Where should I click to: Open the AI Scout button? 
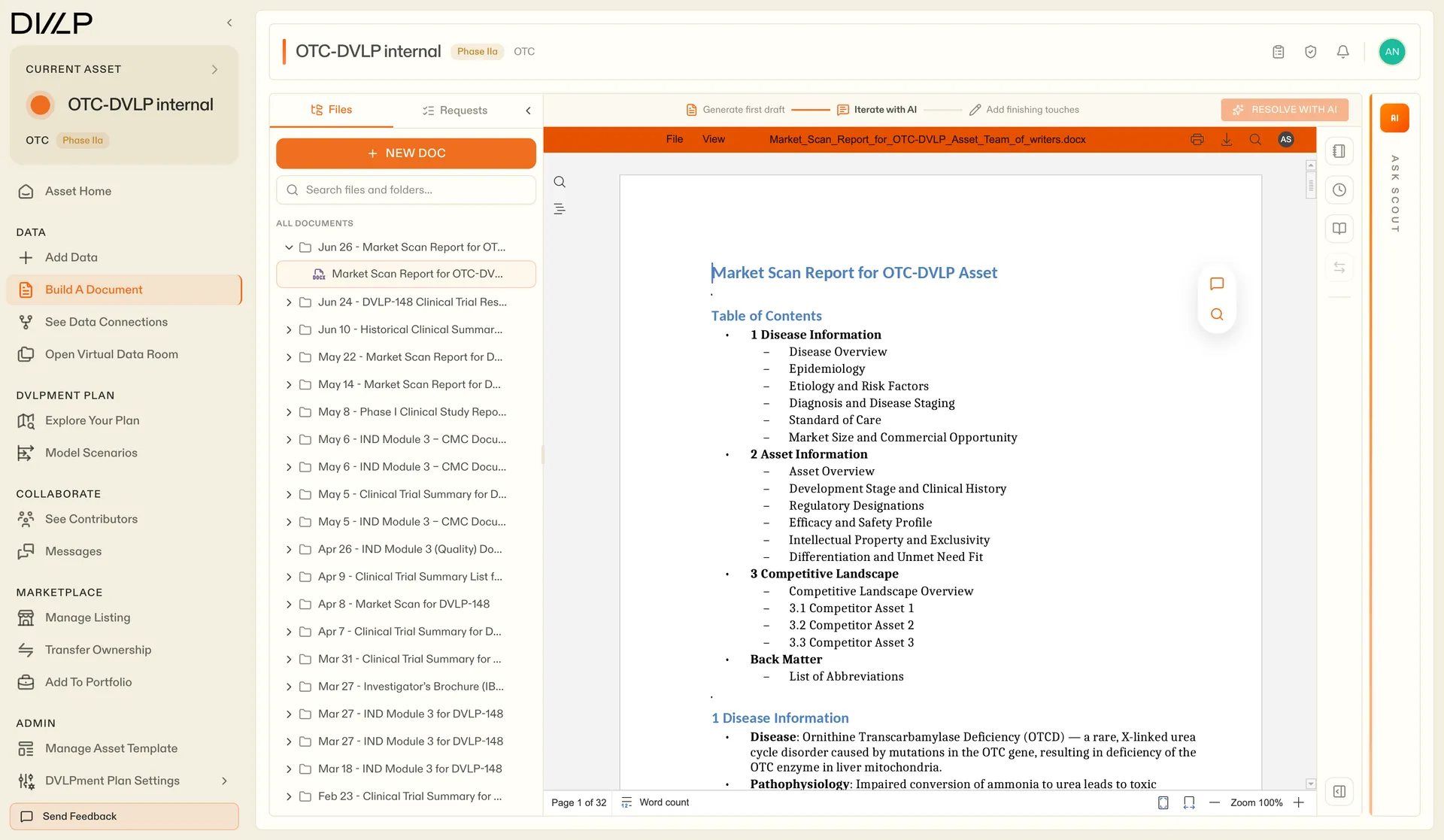coord(1394,118)
